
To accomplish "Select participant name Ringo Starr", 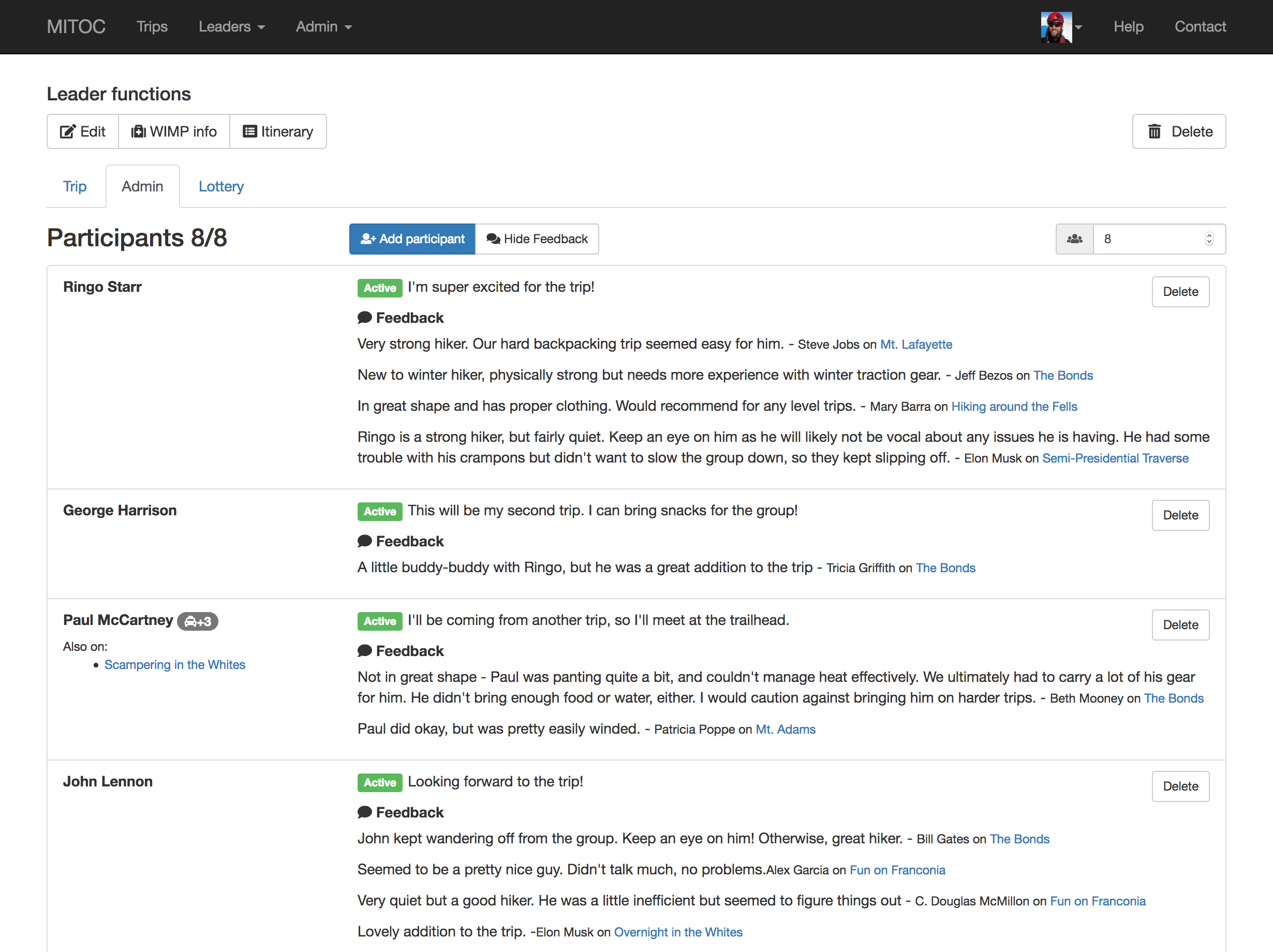I will coord(102,287).
